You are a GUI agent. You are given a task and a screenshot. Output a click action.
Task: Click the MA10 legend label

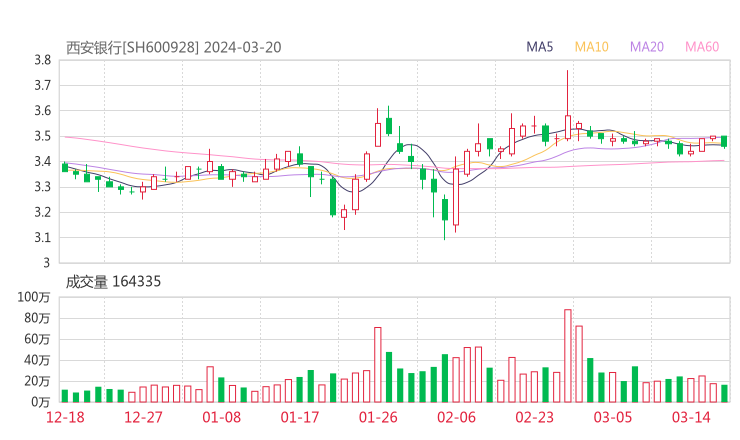(591, 47)
